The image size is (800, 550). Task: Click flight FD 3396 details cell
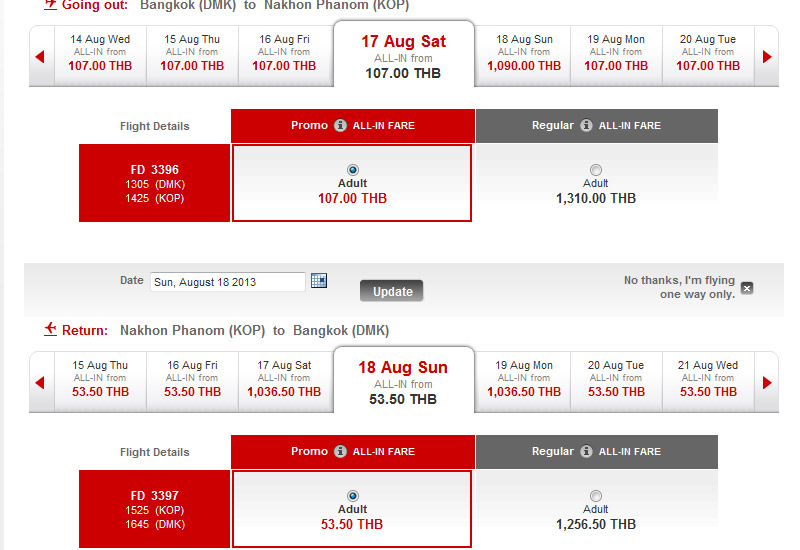[x=155, y=184]
